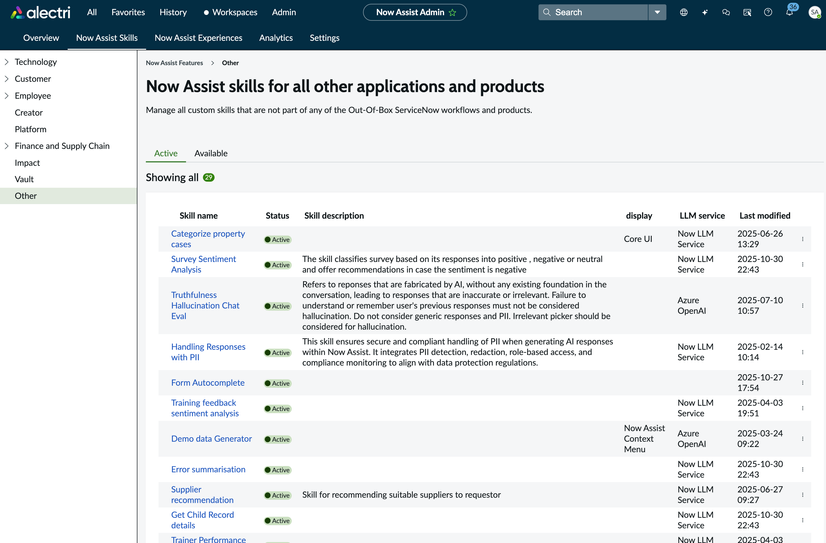The width and height of the screenshot is (826, 543).
Task: Open the search scope dropdown arrow
Action: 657,13
